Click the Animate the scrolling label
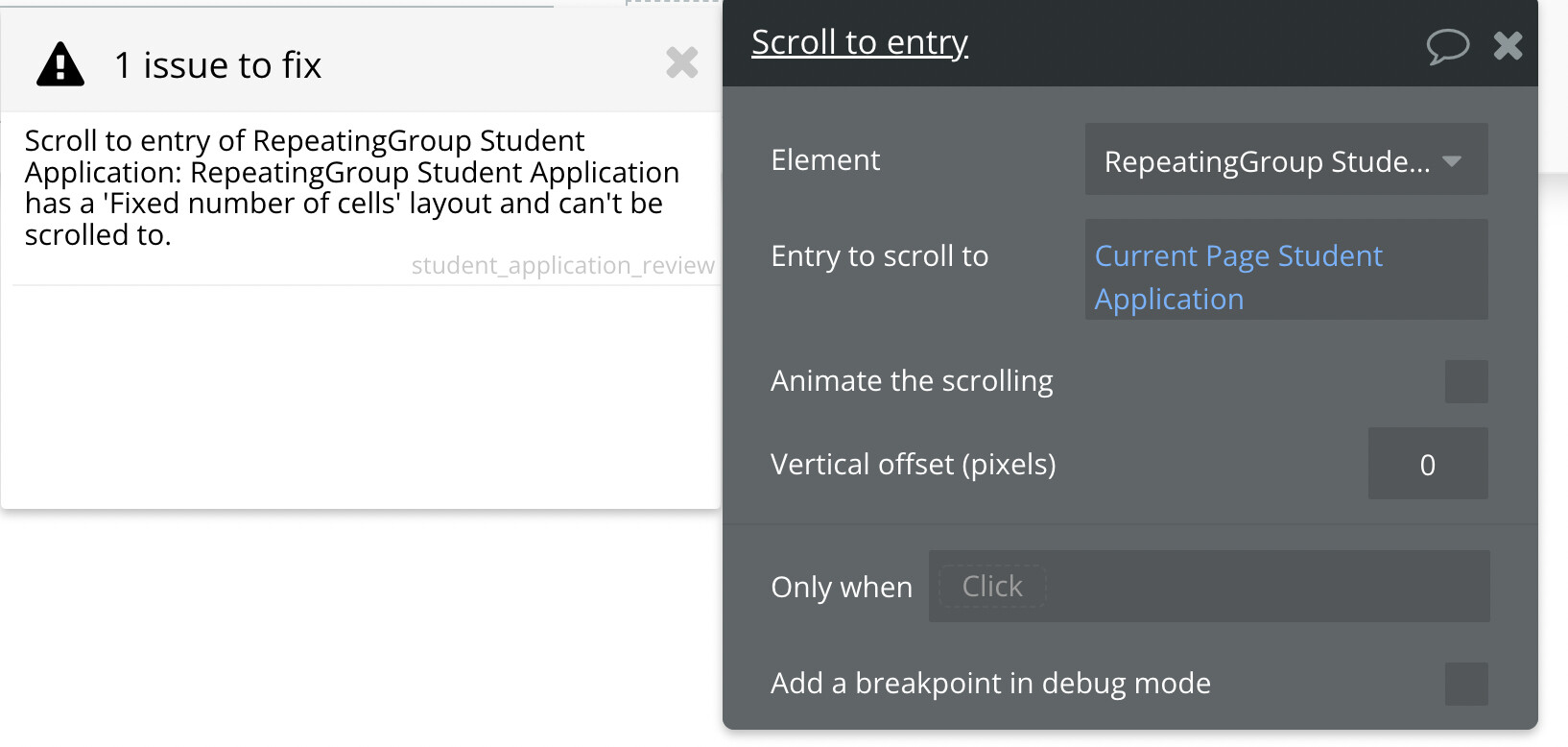Viewport: 1568px width, 747px height. (x=912, y=381)
